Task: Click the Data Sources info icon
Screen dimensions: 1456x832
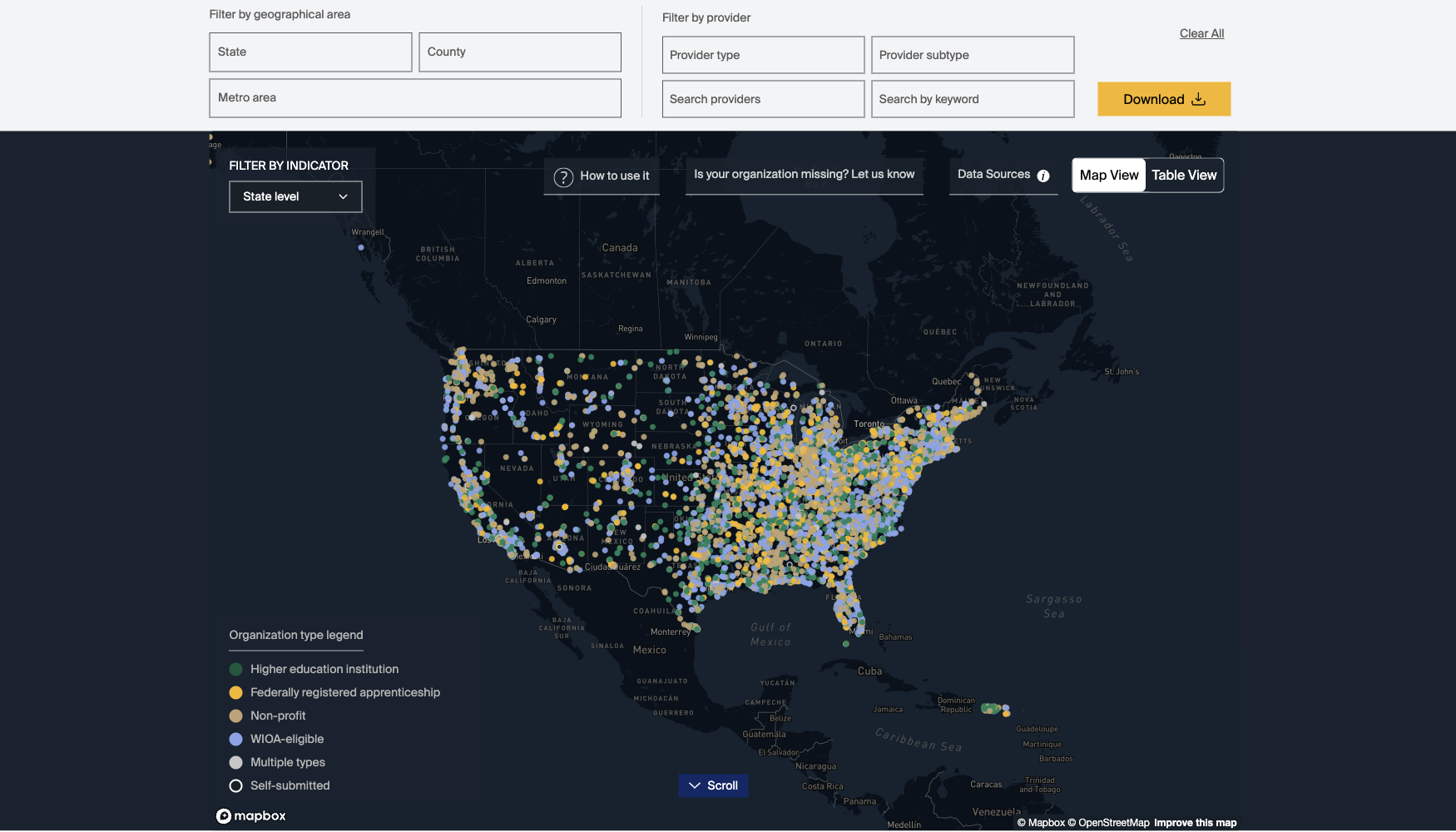Action: click(1043, 176)
